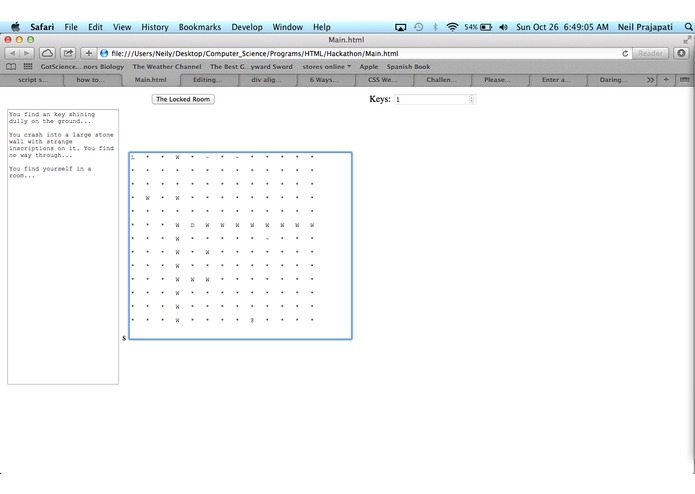Click the Safari back arrow
Screen dimensions: 695x494
pos(12,53)
